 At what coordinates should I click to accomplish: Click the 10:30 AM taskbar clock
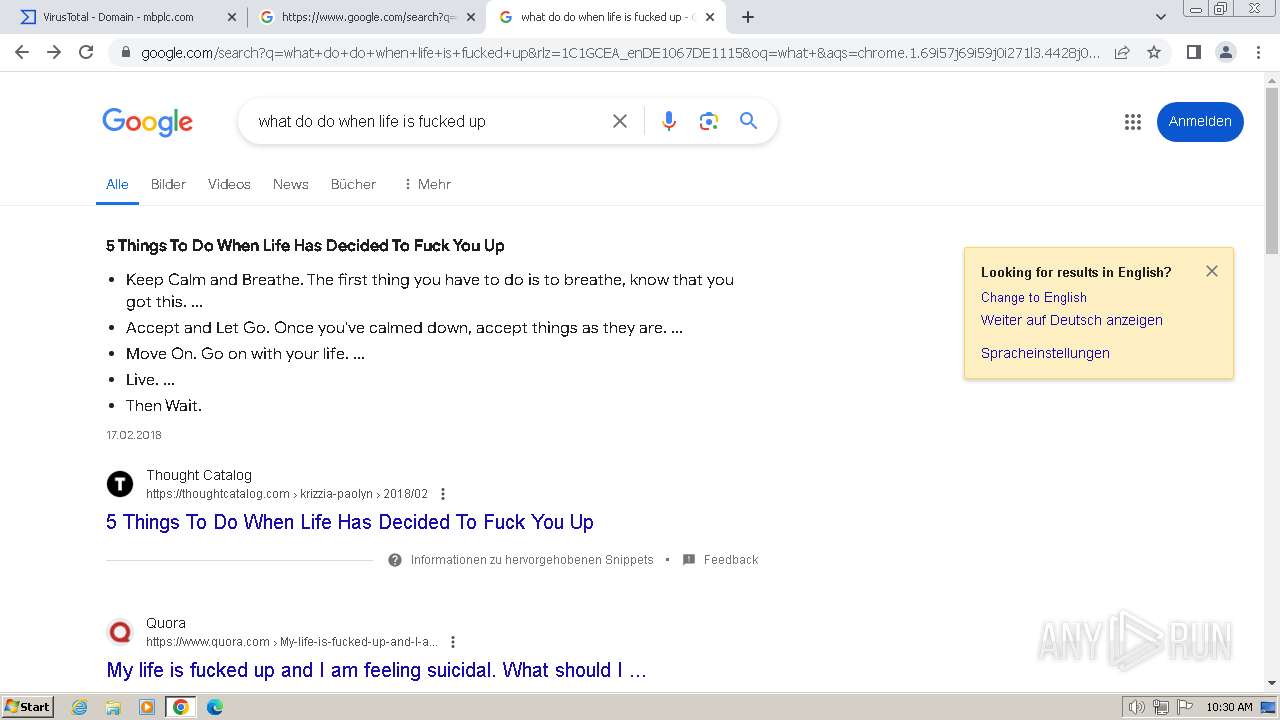(1229, 707)
